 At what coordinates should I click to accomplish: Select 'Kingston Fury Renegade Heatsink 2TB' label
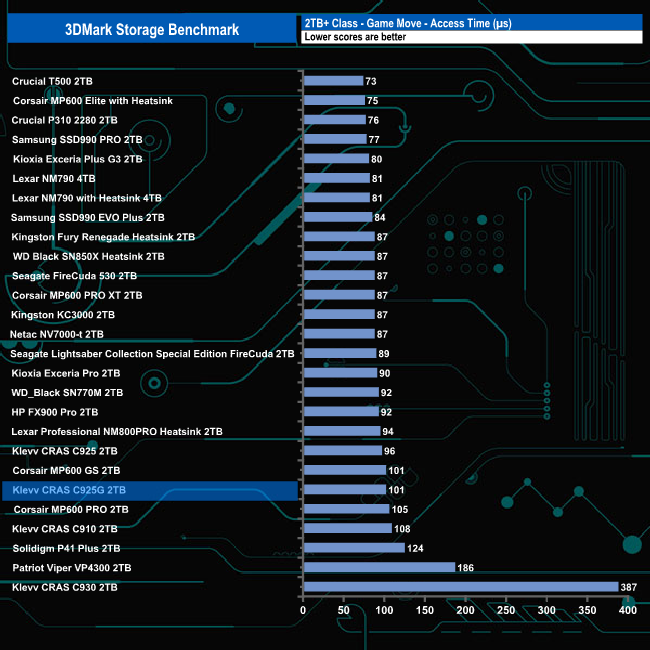click(x=103, y=237)
